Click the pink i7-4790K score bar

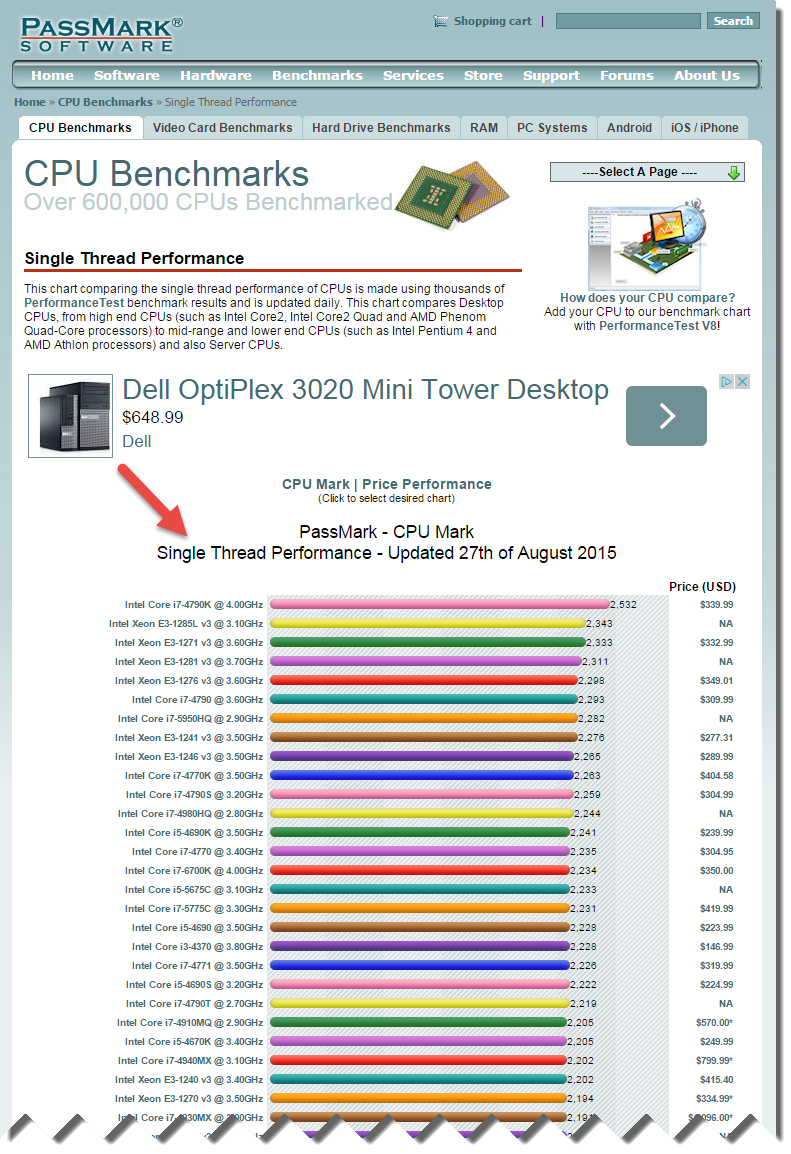click(x=439, y=604)
